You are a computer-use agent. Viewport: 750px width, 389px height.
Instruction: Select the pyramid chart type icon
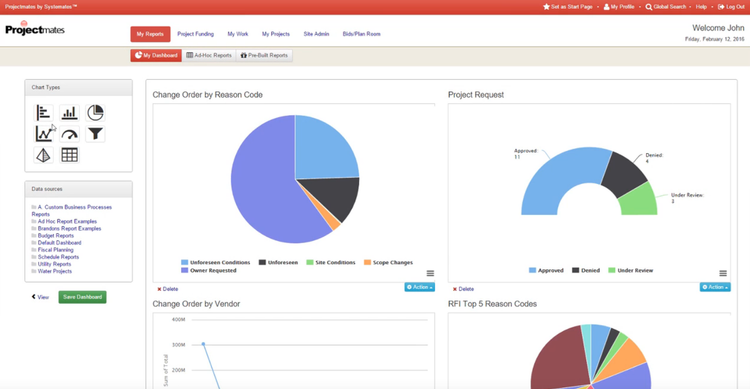[44, 155]
